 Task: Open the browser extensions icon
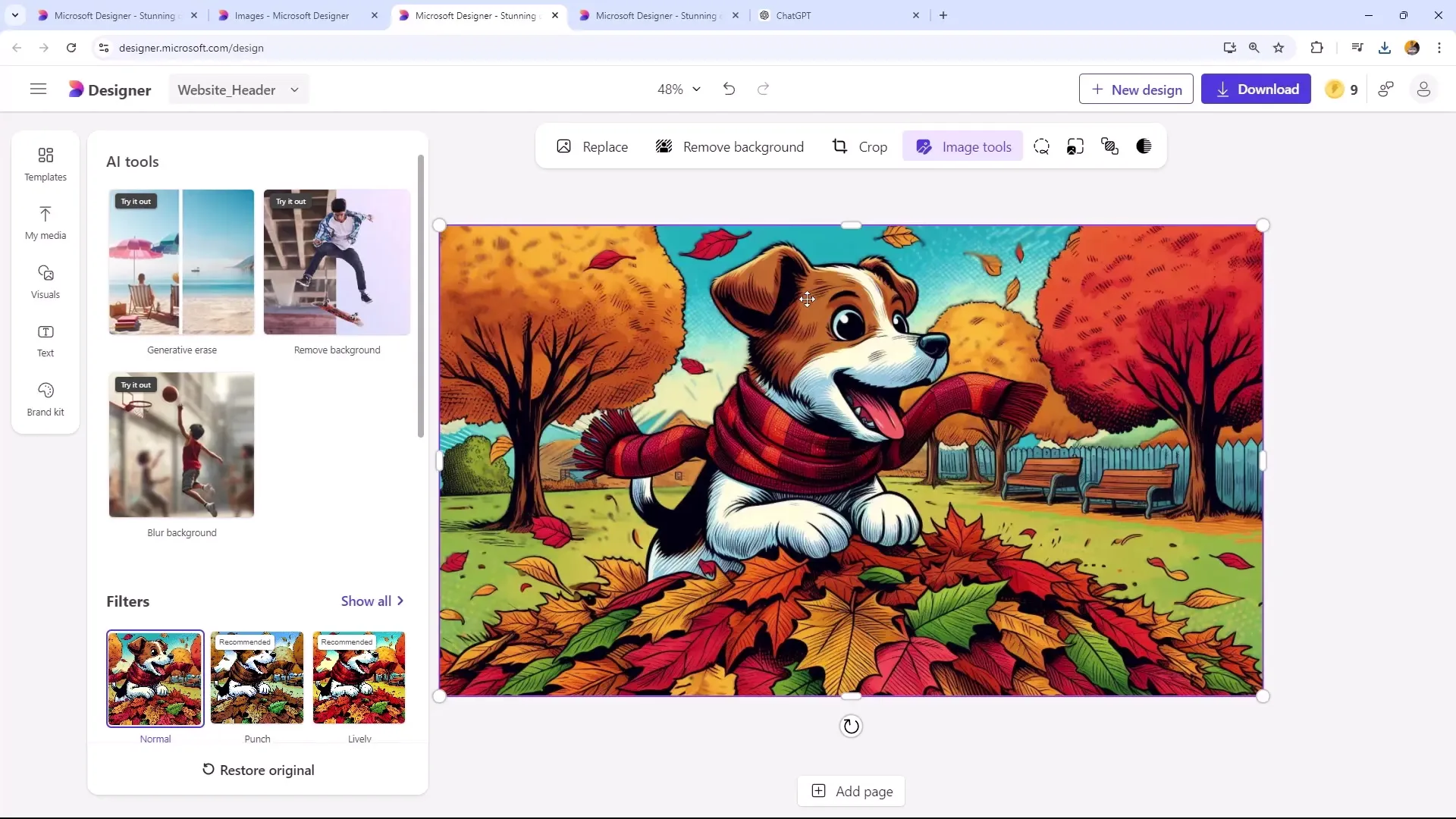point(1316,48)
